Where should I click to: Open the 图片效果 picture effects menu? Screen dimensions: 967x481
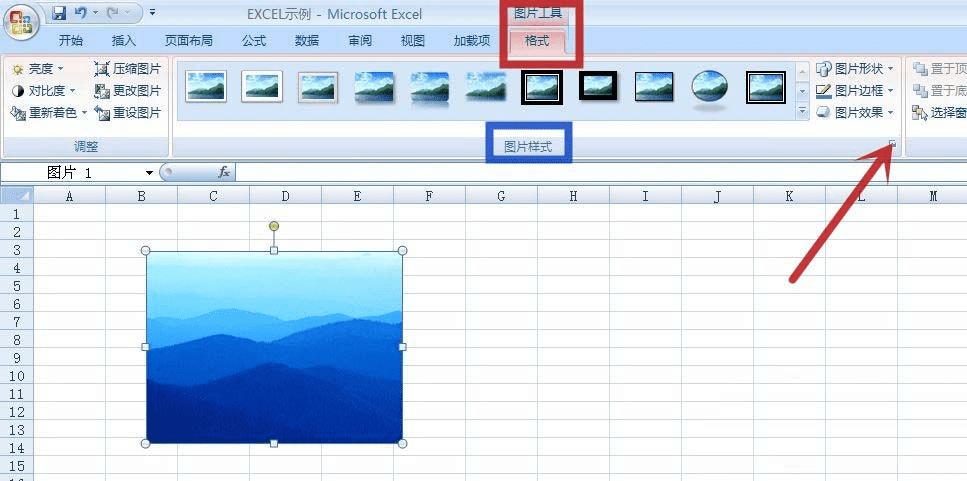[855, 113]
